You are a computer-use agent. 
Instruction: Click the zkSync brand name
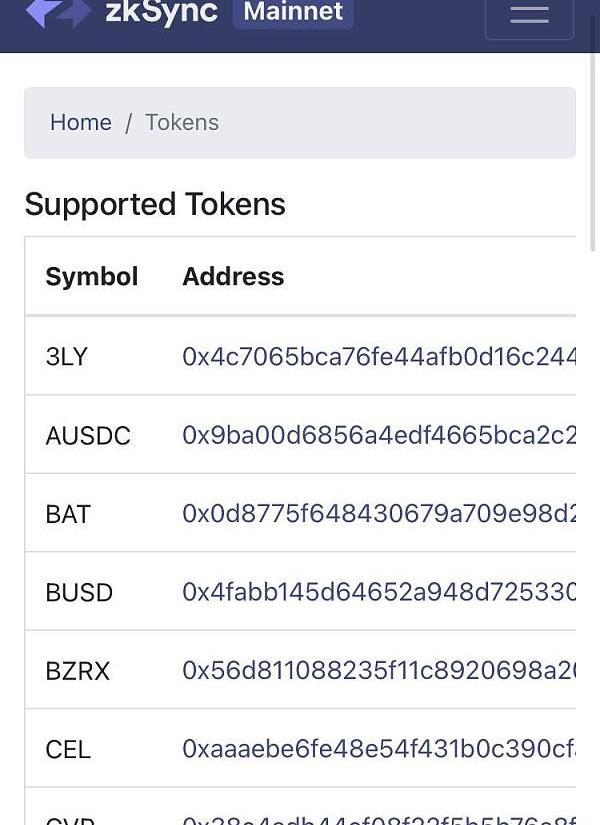pyautogui.click(x=161, y=12)
